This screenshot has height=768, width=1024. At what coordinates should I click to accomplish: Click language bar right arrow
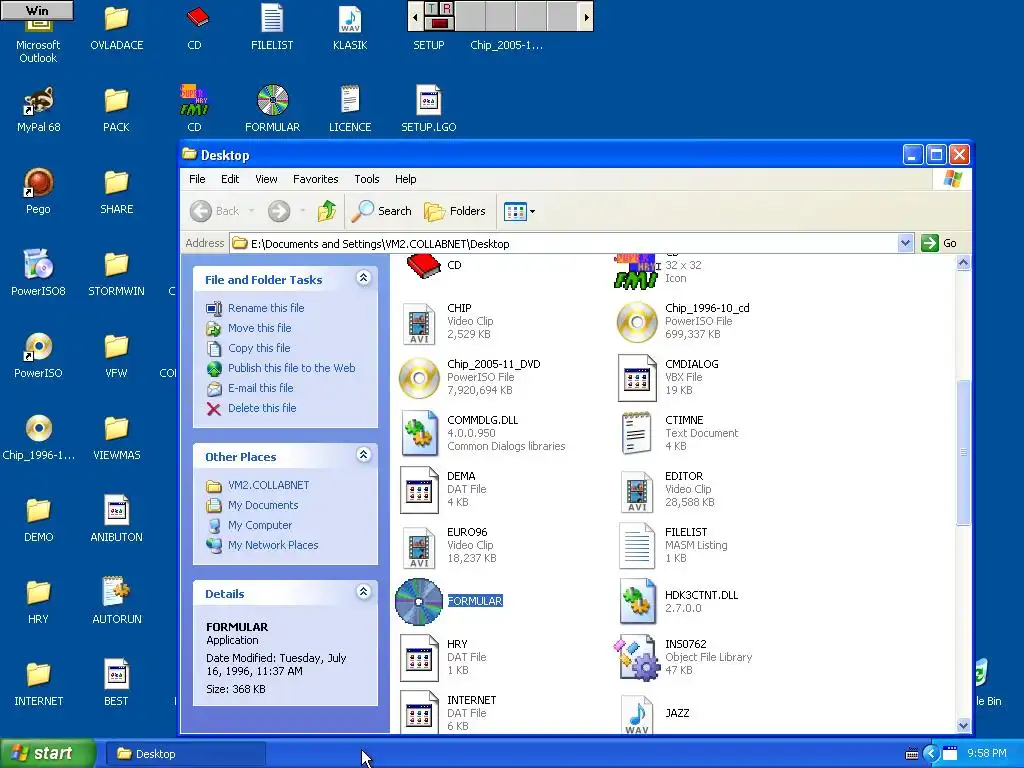click(586, 17)
